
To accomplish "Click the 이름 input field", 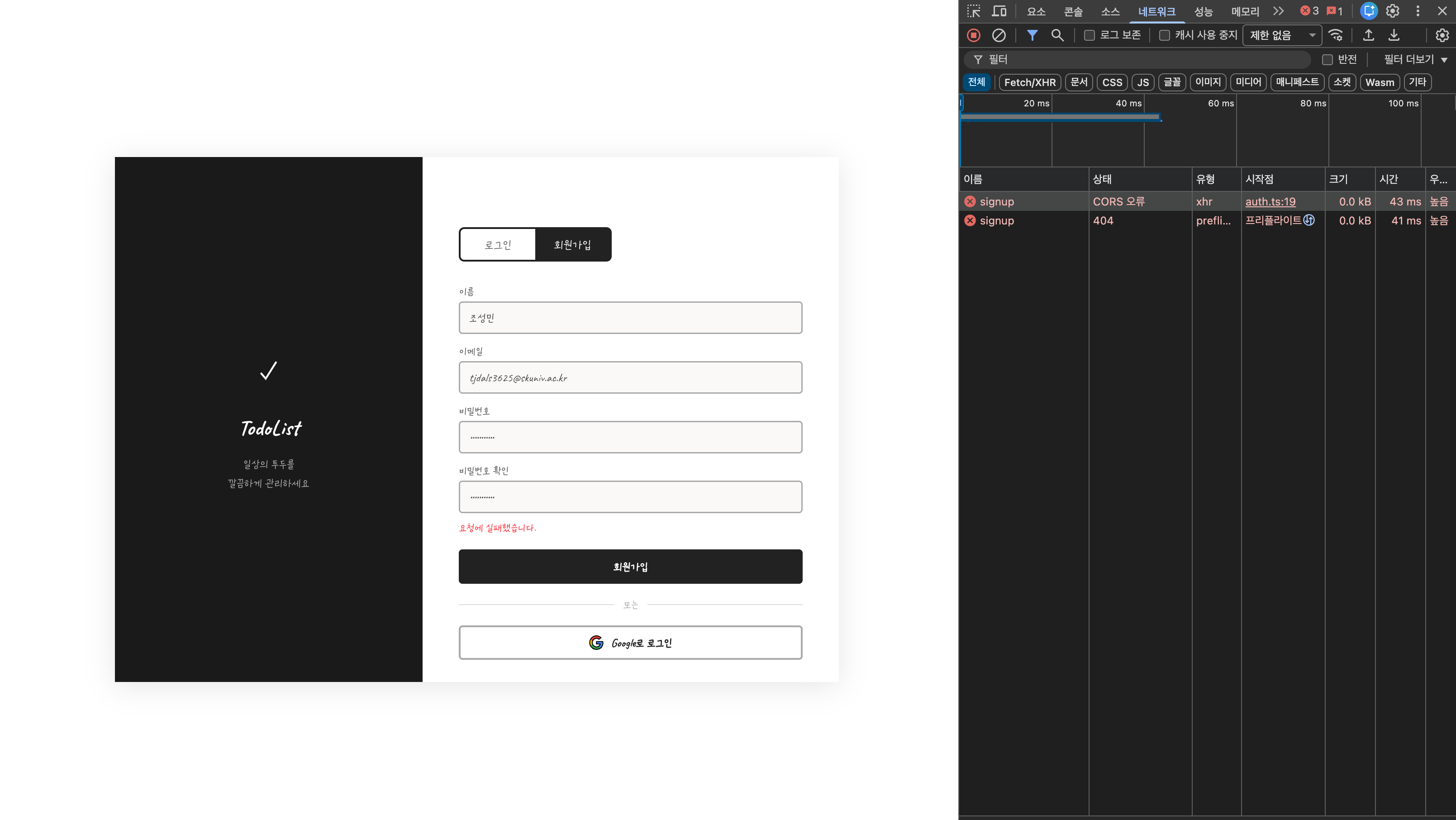I will pos(630,318).
